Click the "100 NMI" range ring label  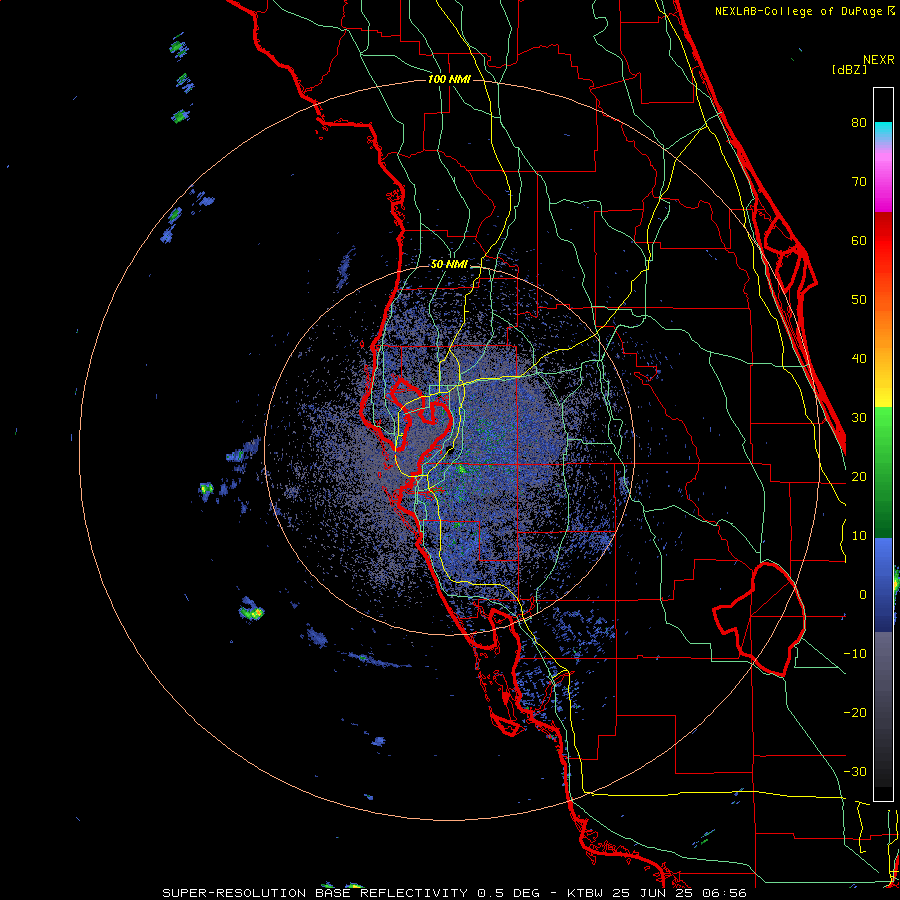[x=449, y=79]
